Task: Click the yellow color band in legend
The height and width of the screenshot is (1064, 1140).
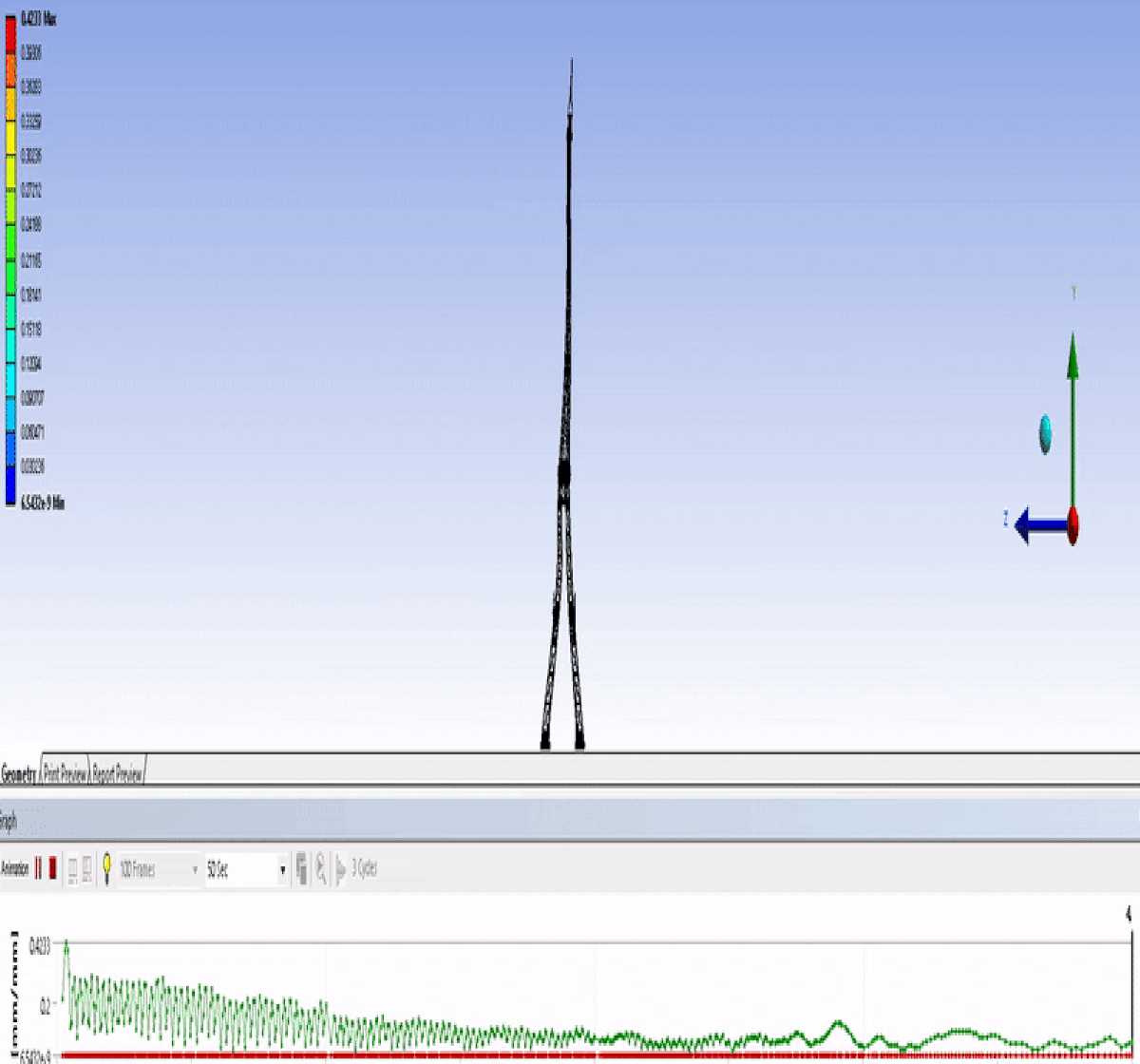Action: coord(10,139)
